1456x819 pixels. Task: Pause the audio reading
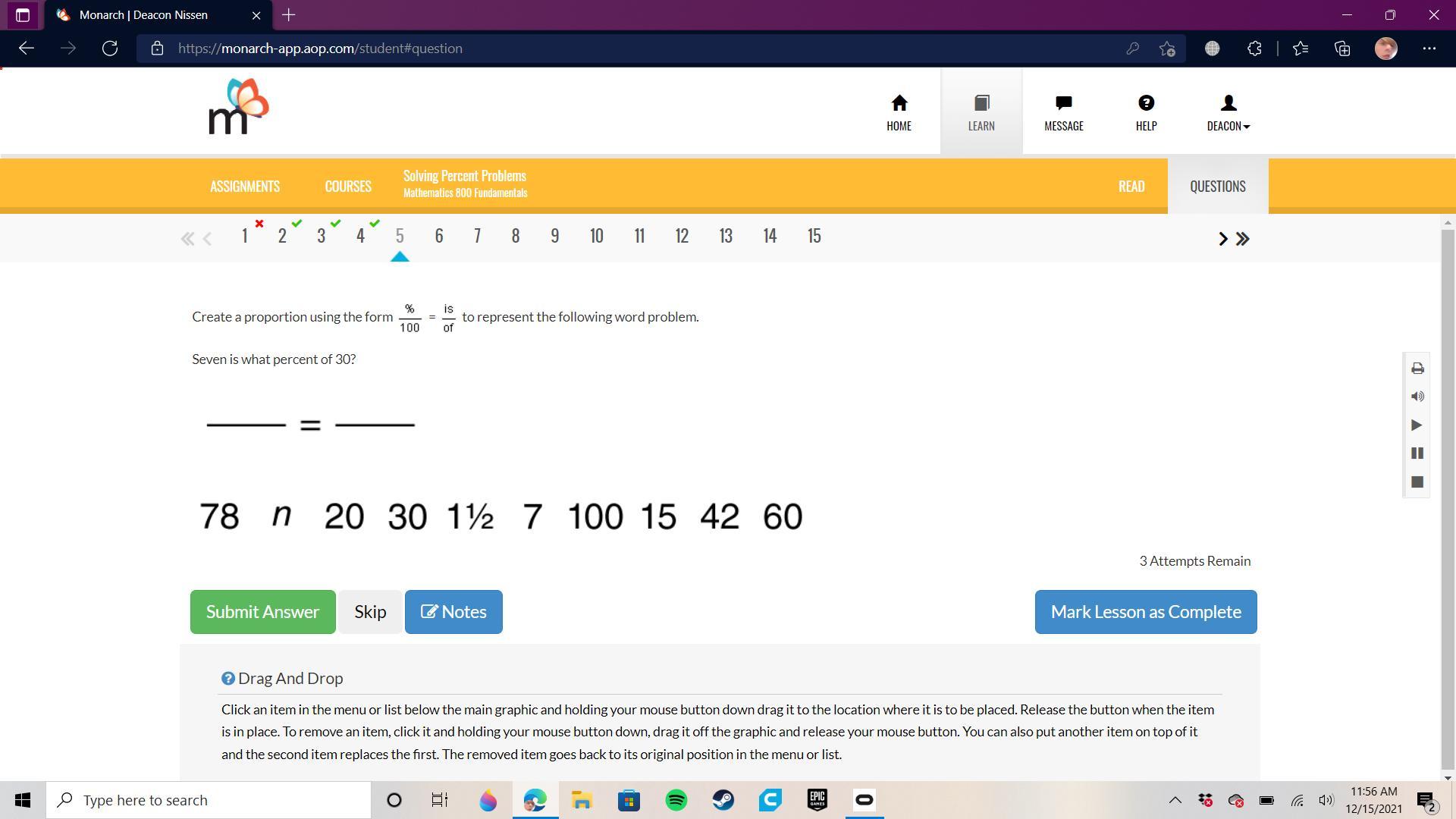pos(1417,453)
